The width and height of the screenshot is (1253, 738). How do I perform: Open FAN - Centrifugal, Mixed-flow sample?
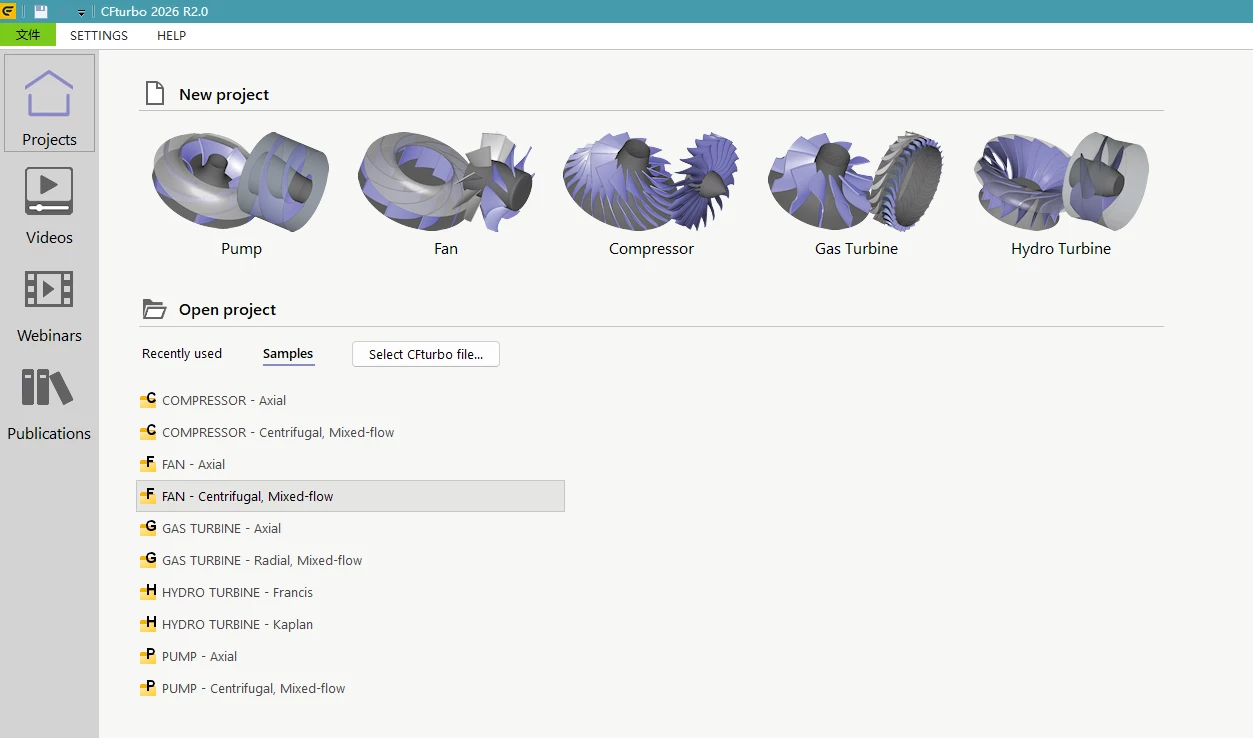(350, 496)
